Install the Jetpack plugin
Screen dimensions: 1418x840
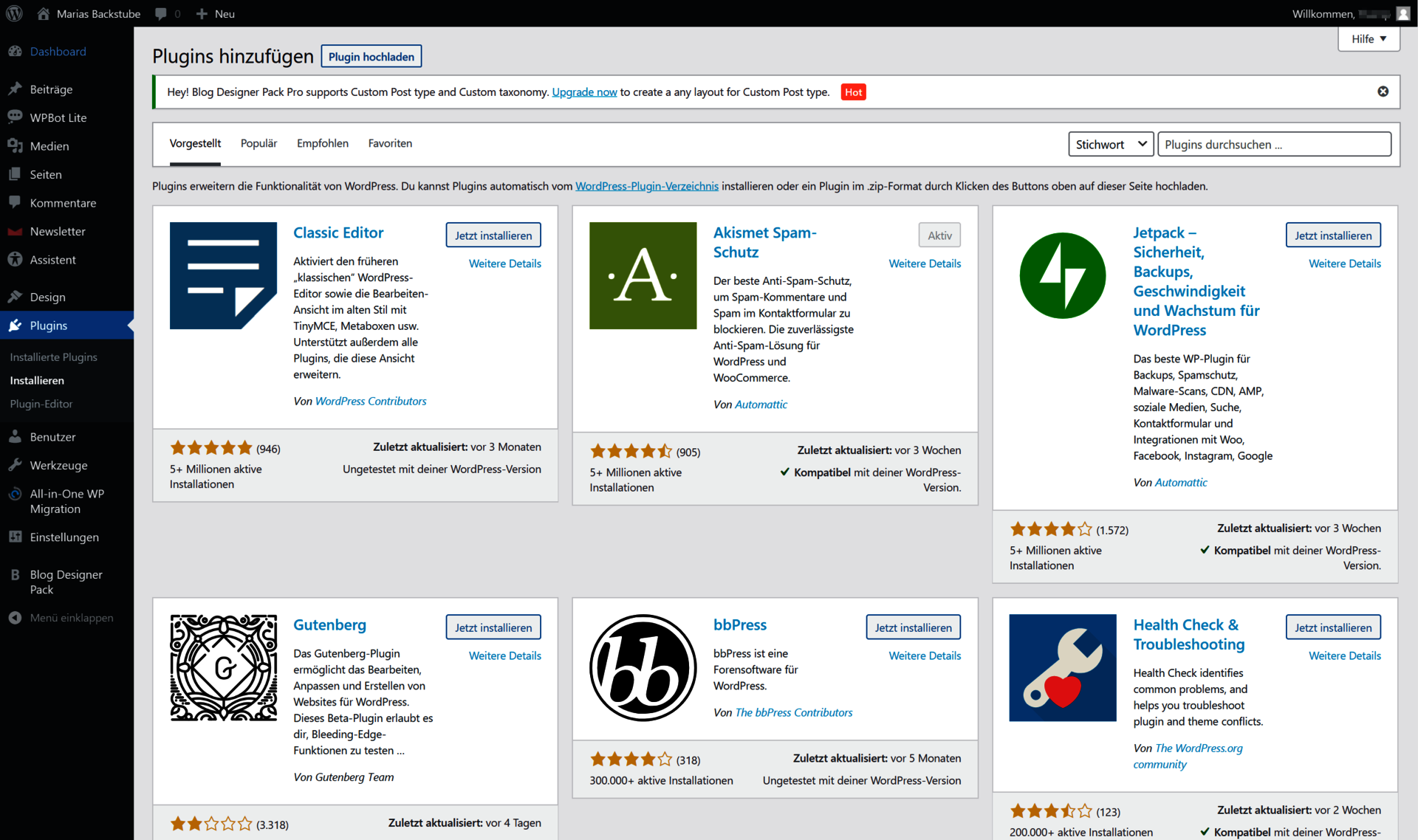point(1333,235)
